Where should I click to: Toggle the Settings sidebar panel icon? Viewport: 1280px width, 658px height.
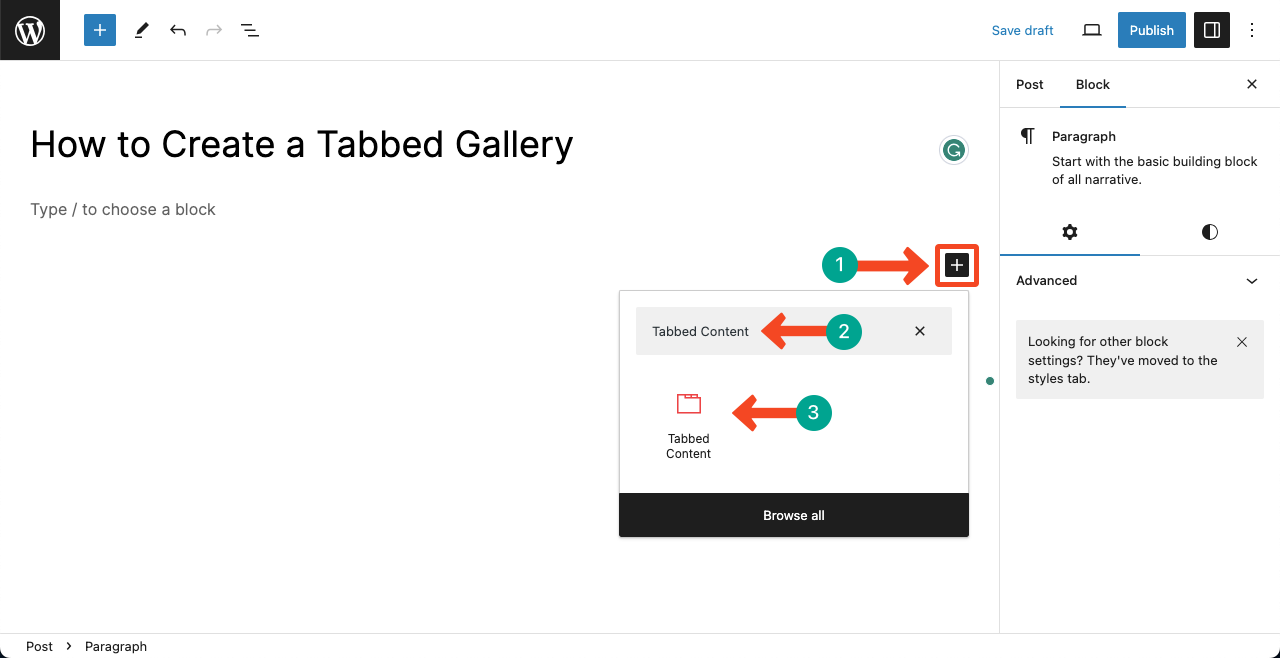(1212, 30)
